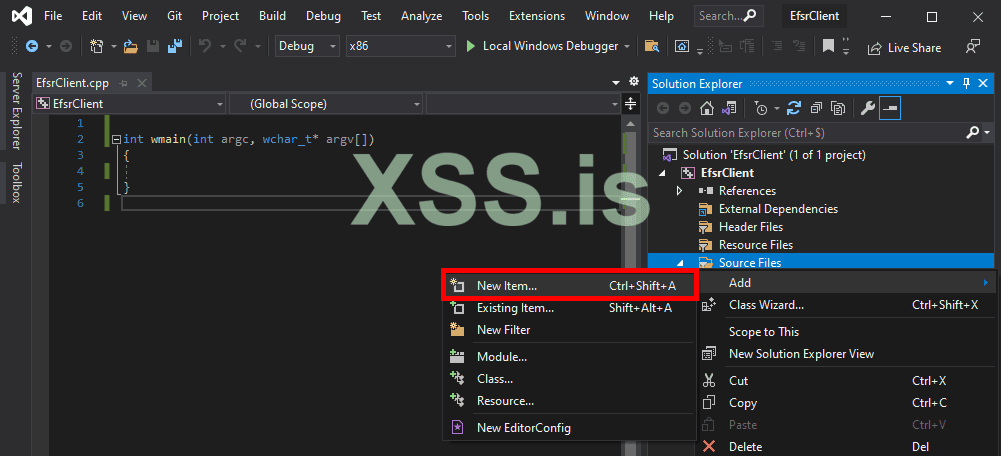Image resolution: width=1001 pixels, height=456 pixels.
Task: Select Scope to This menu item
Action: (846, 331)
